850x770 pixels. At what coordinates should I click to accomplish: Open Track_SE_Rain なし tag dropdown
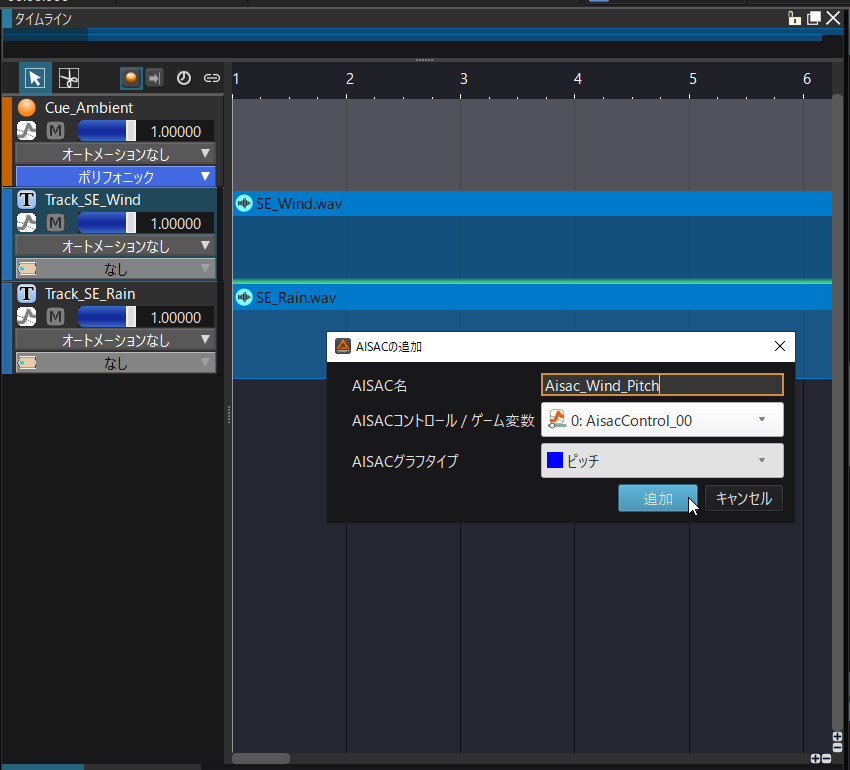point(115,363)
